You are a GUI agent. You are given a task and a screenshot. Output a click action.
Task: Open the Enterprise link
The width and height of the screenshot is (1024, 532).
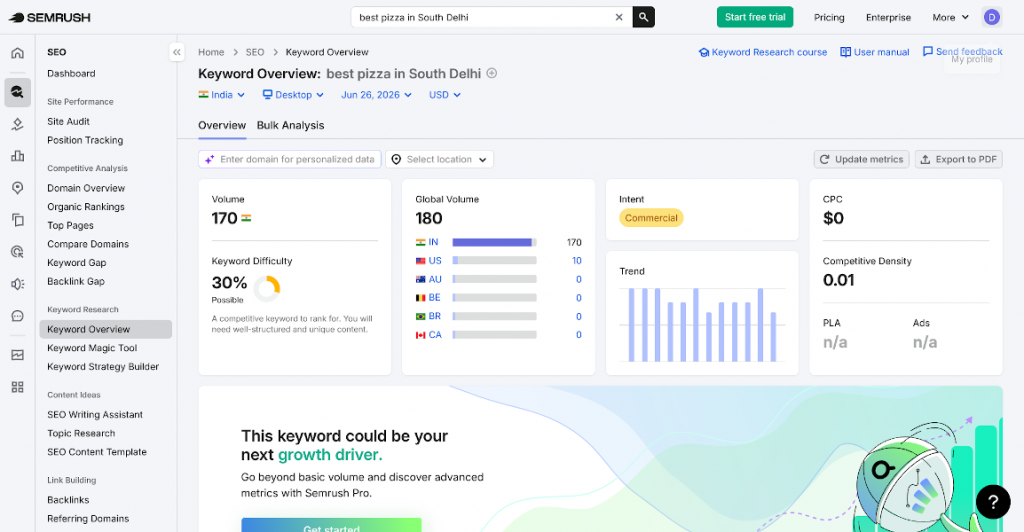(888, 18)
